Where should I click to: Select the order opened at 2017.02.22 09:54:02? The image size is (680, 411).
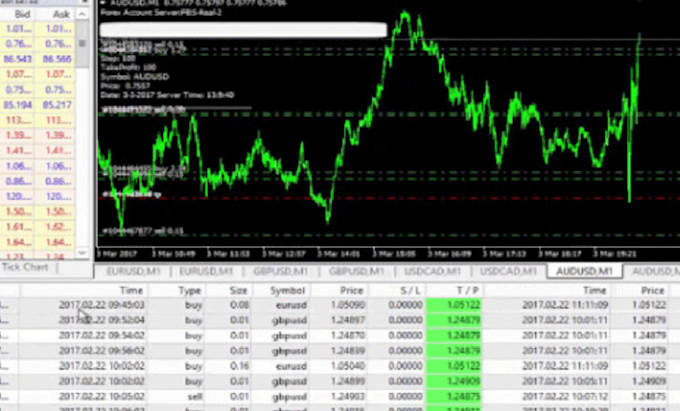(x=340, y=336)
